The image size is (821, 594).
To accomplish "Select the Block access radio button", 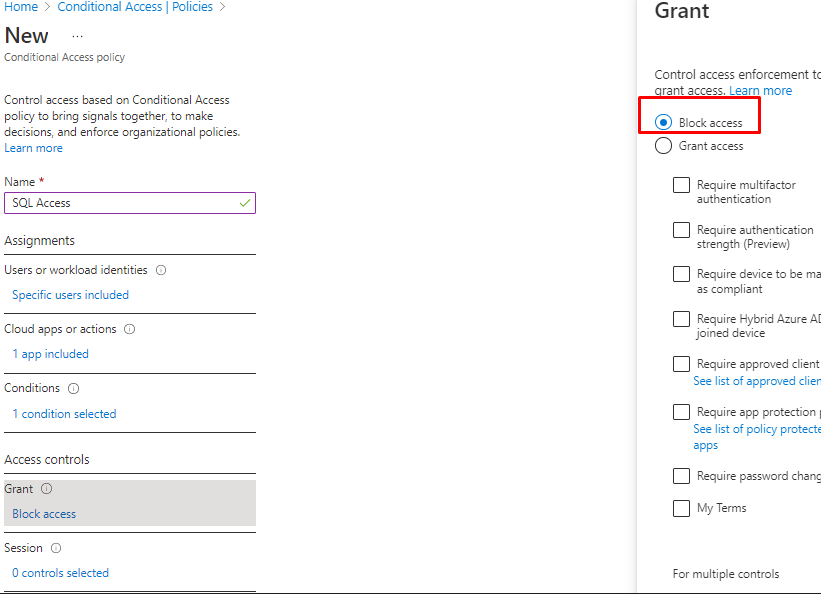I will click(663, 122).
